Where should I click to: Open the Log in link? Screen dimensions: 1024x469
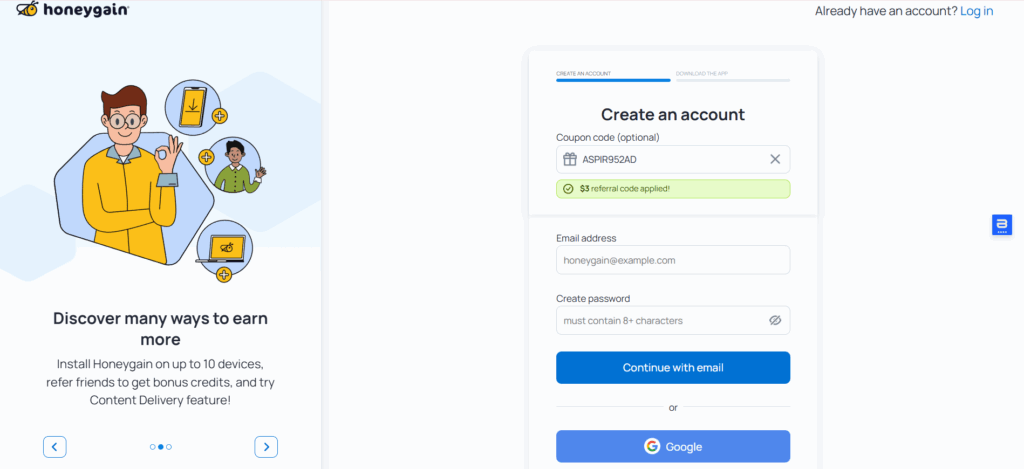click(x=976, y=11)
